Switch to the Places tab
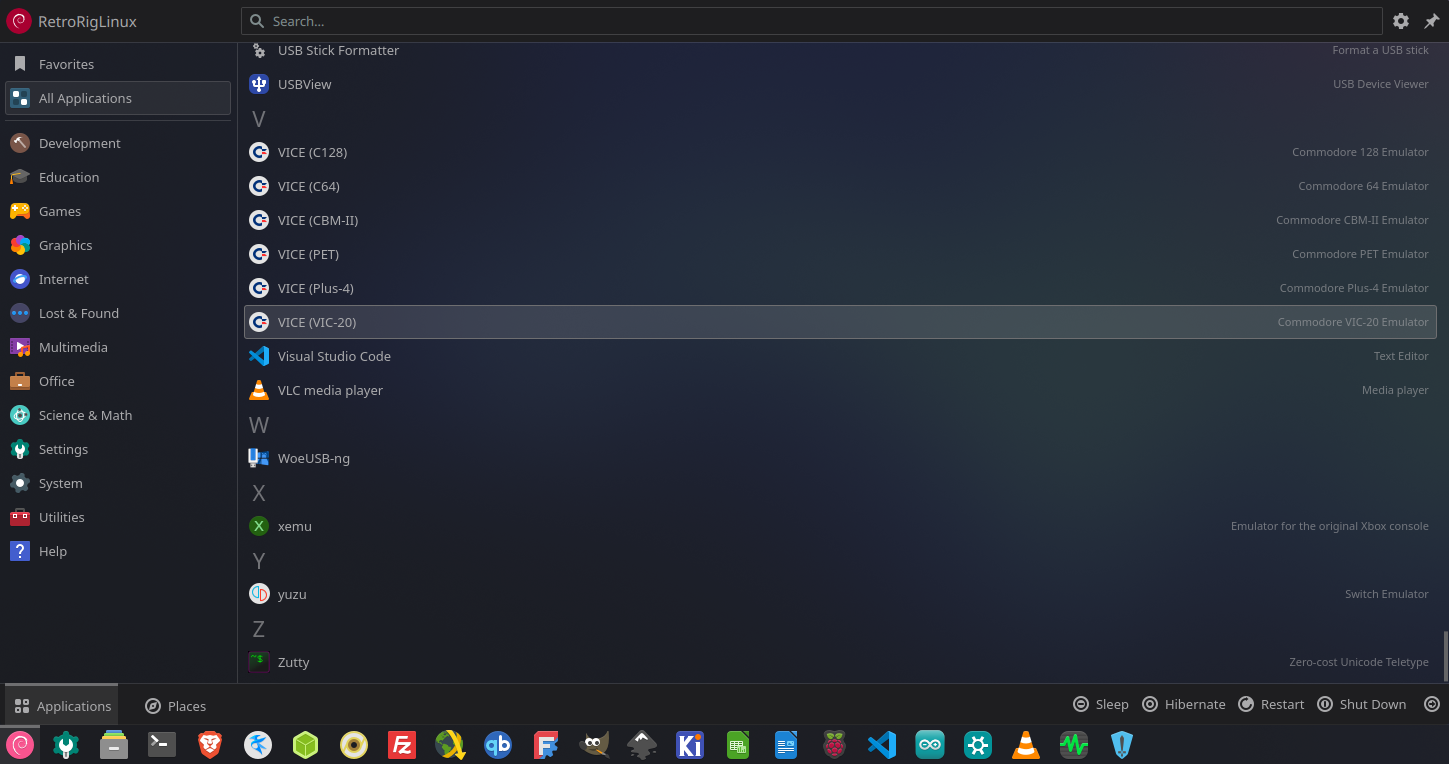Image resolution: width=1449 pixels, height=764 pixels. 176,706
